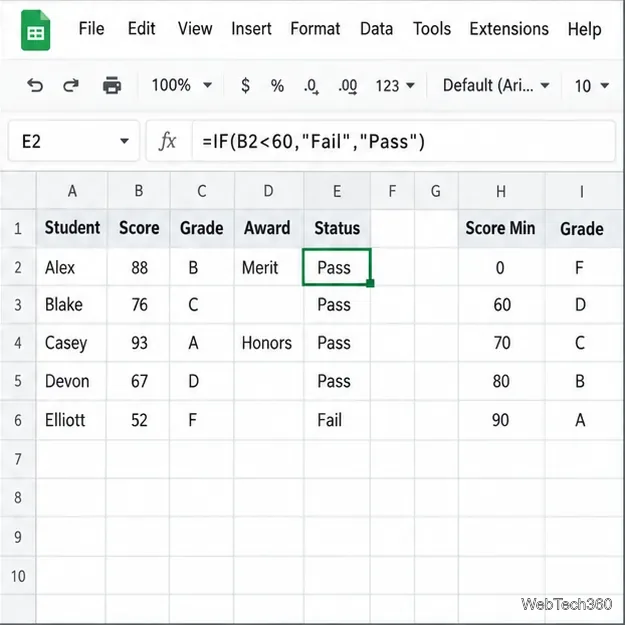Select column E header

(337, 191)
